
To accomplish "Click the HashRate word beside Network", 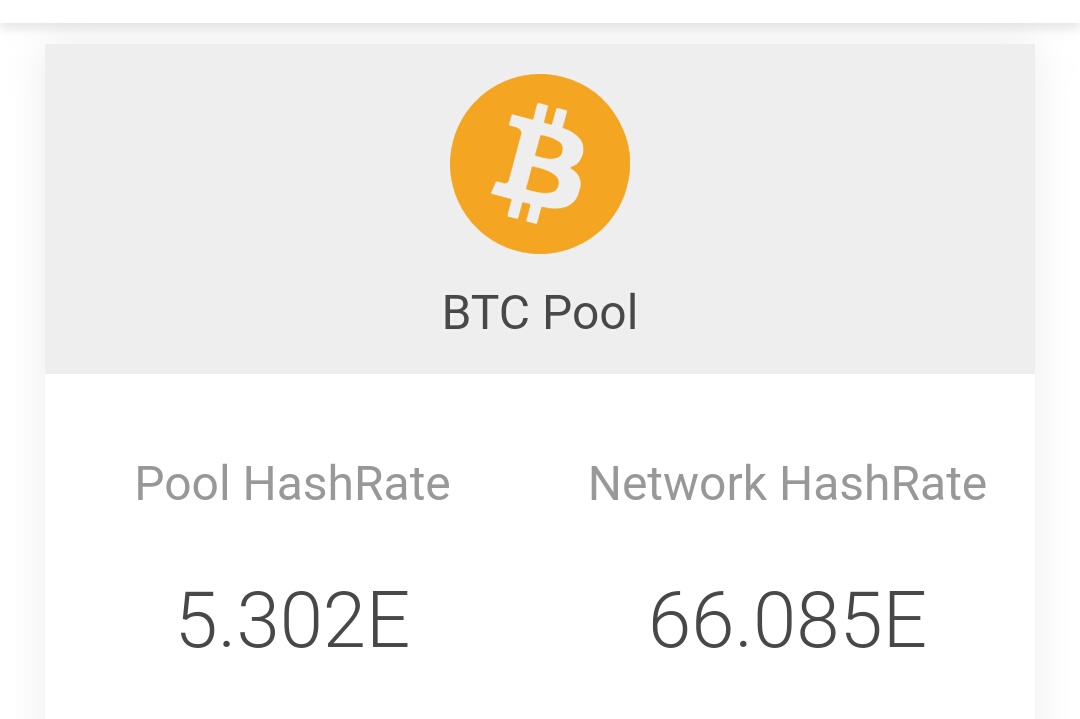I will pos(883,483).
